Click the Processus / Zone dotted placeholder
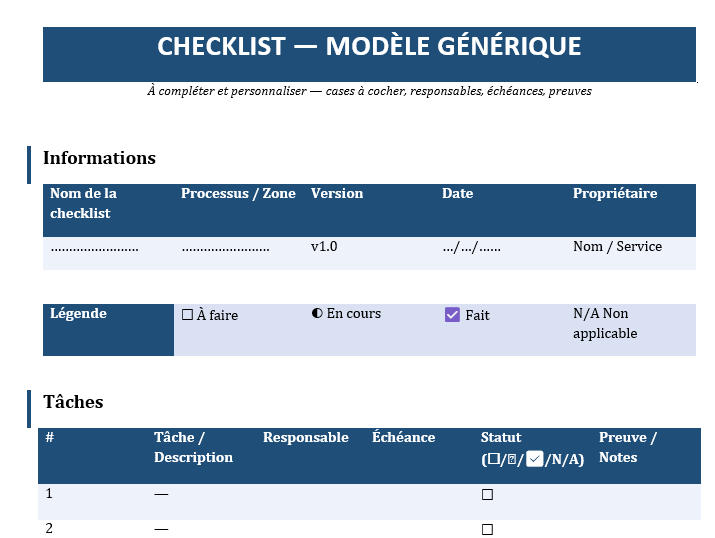The width and height of the screenshot is (715, 538). 225,247
